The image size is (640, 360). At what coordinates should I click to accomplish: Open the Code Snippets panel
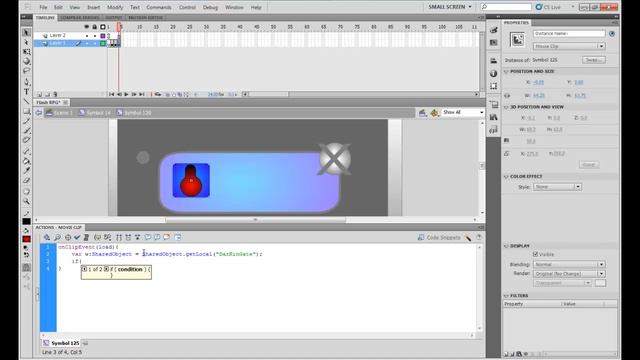pos(439,238)
